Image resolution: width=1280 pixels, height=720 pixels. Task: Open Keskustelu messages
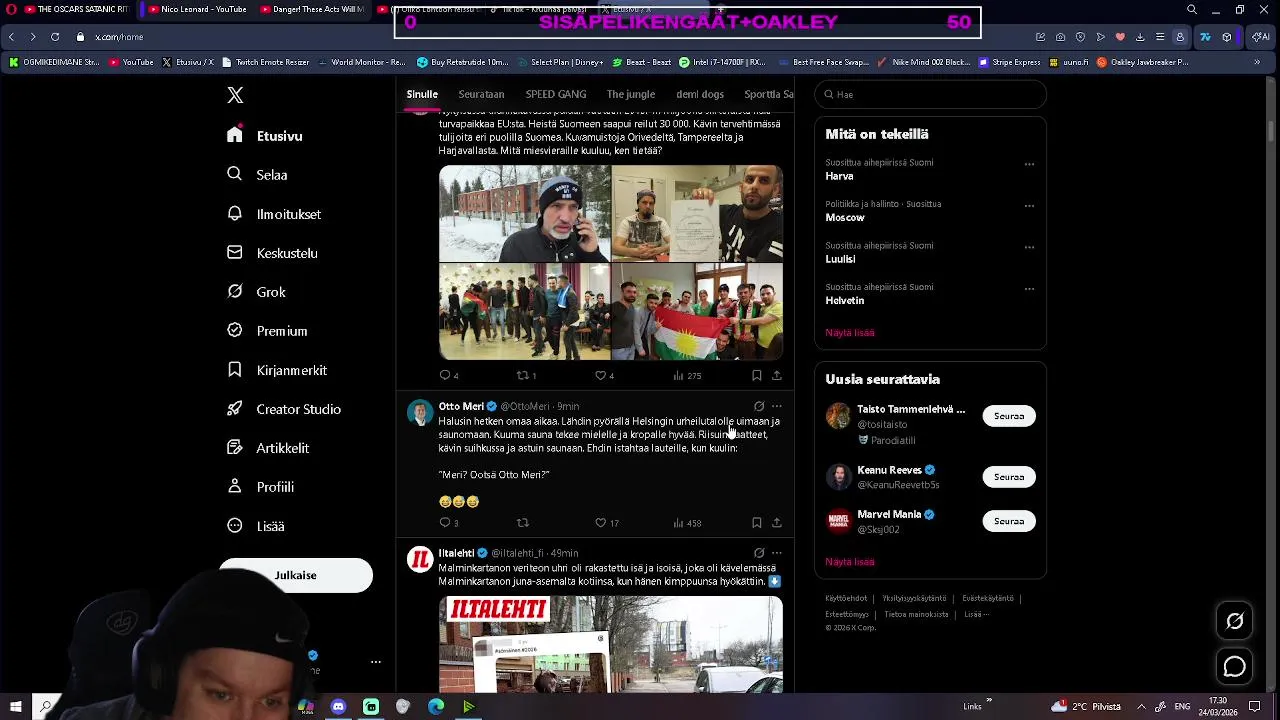click(272, 253)
